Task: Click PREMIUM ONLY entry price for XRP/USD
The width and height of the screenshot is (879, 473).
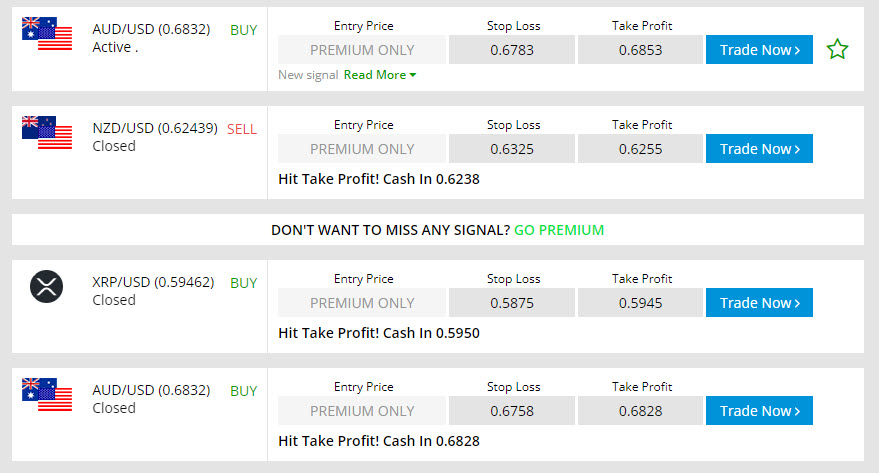Action: pyautogui.click(x=362, y=303)
